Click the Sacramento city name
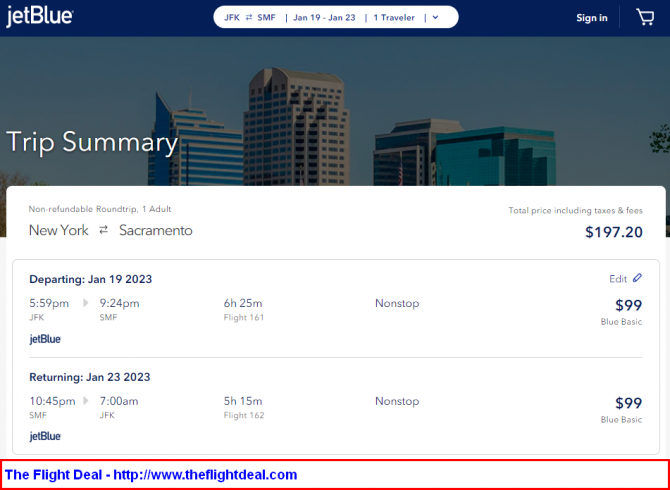Viewport: 670px width, 490px height. tap(156, 231)
